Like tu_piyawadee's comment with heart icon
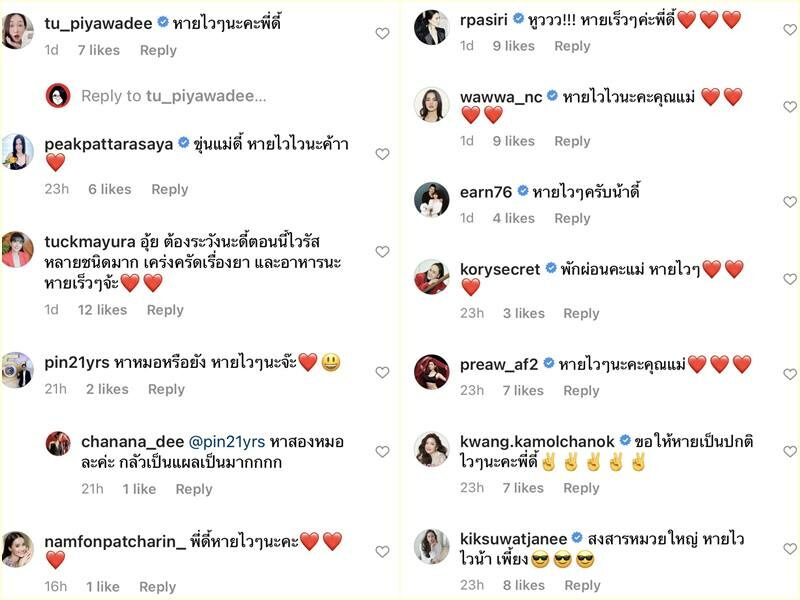Screen dimensions: 800x600 tap(382, 34)
